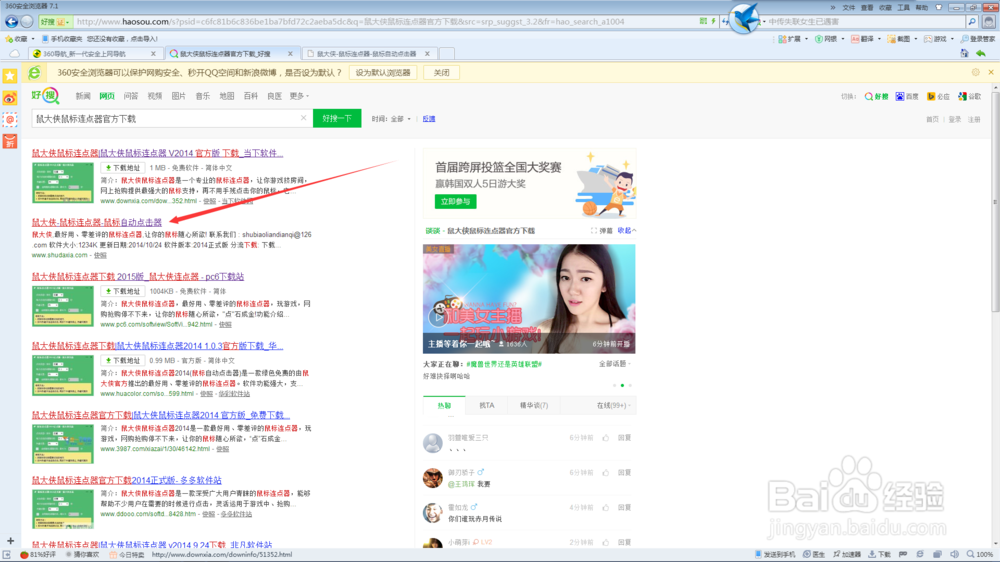The width and height of the screenshot is (1000, 562).
Task: Open the skin shirt icon in title bar
Action: [x=939, y=8]
